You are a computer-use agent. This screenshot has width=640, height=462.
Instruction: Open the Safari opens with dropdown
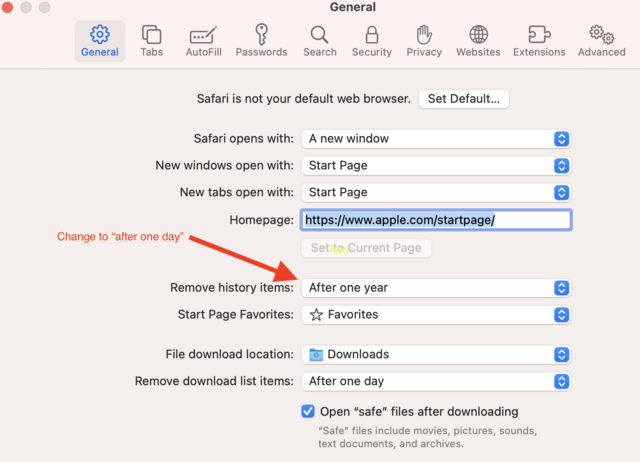436,139
